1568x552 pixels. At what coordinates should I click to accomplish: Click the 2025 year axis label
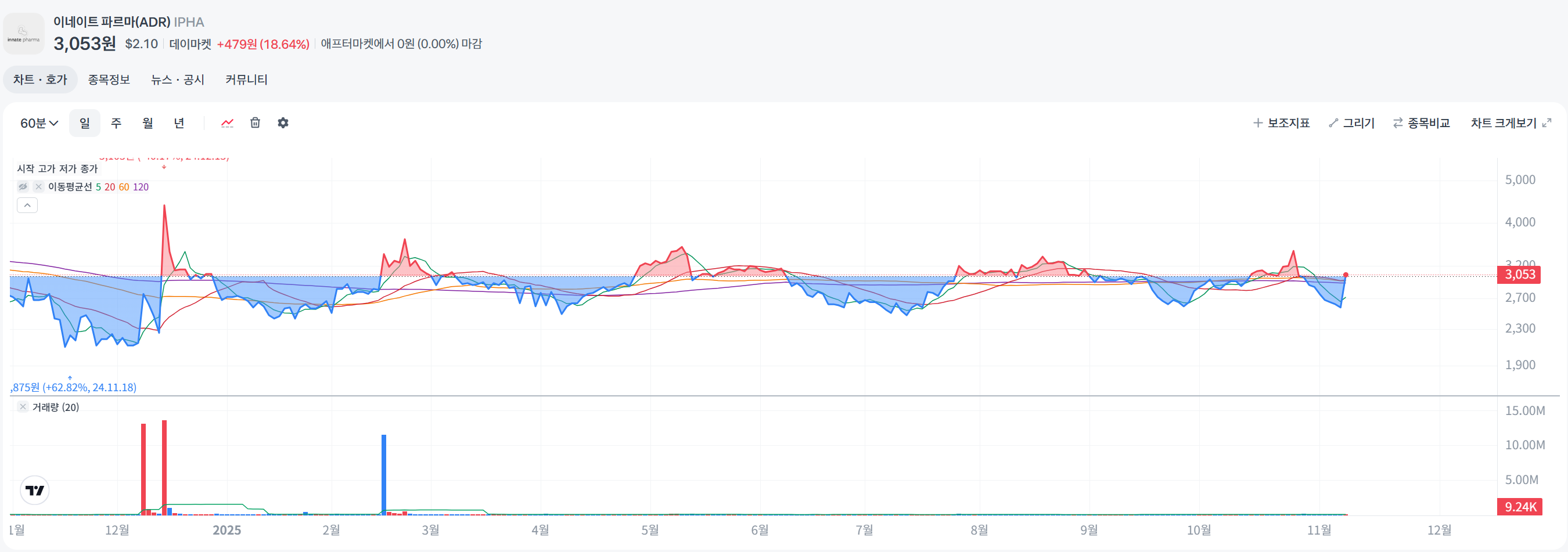pos(226,530)
